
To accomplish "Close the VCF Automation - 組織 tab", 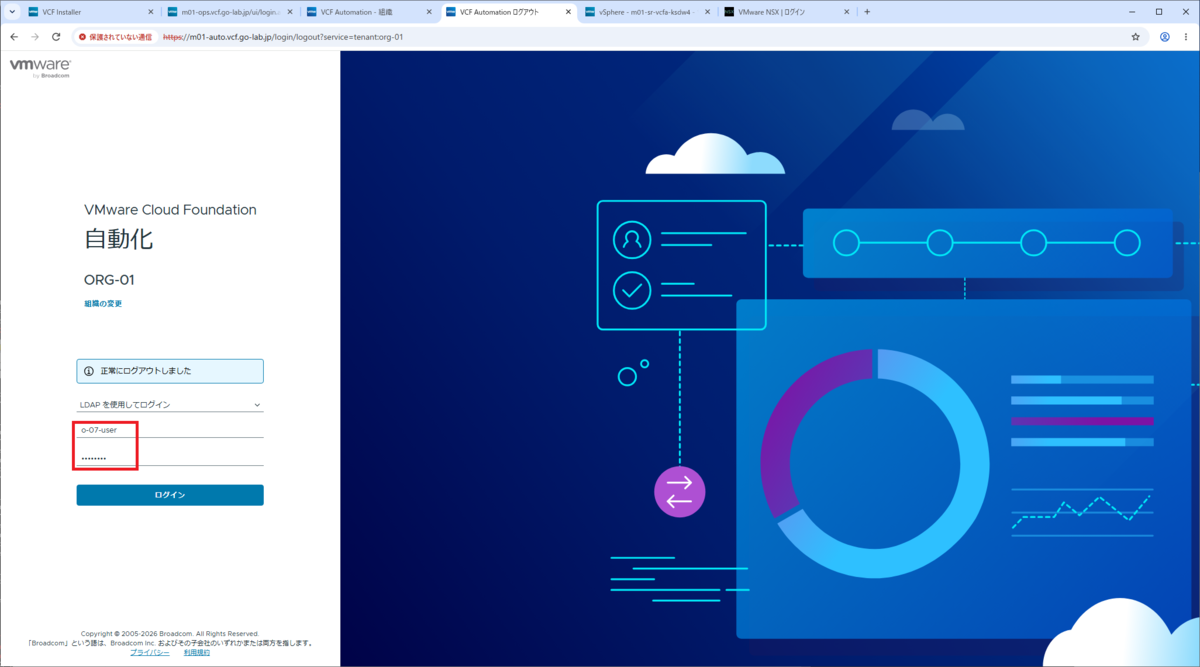I will 429,12.
